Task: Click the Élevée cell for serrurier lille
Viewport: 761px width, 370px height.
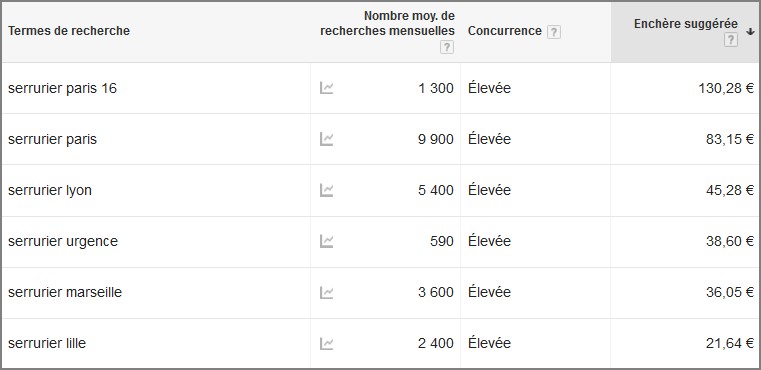Action: tap(489, 343)
